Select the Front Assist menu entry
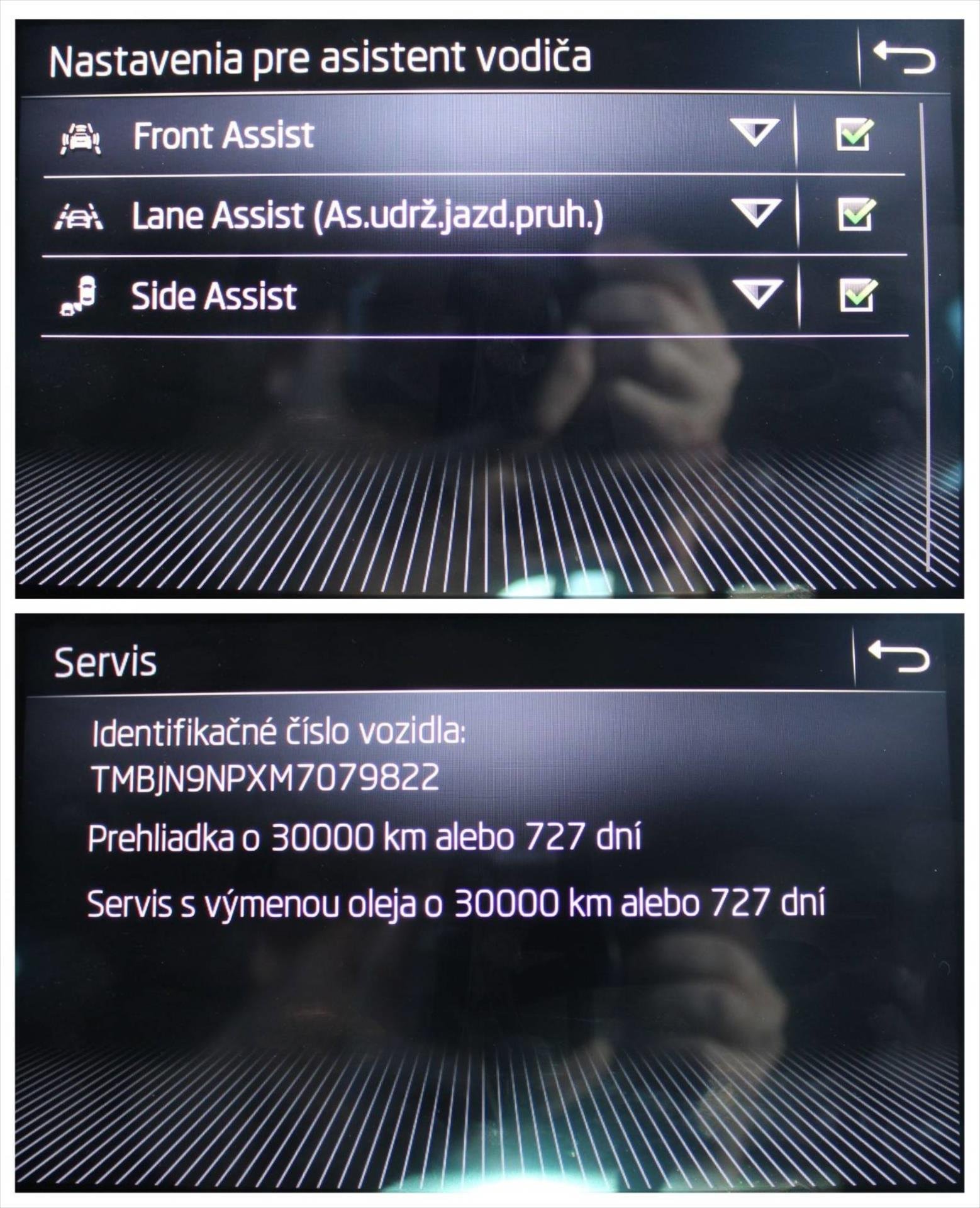Viewport: 980px width, 1208px height. pos(223,135)
